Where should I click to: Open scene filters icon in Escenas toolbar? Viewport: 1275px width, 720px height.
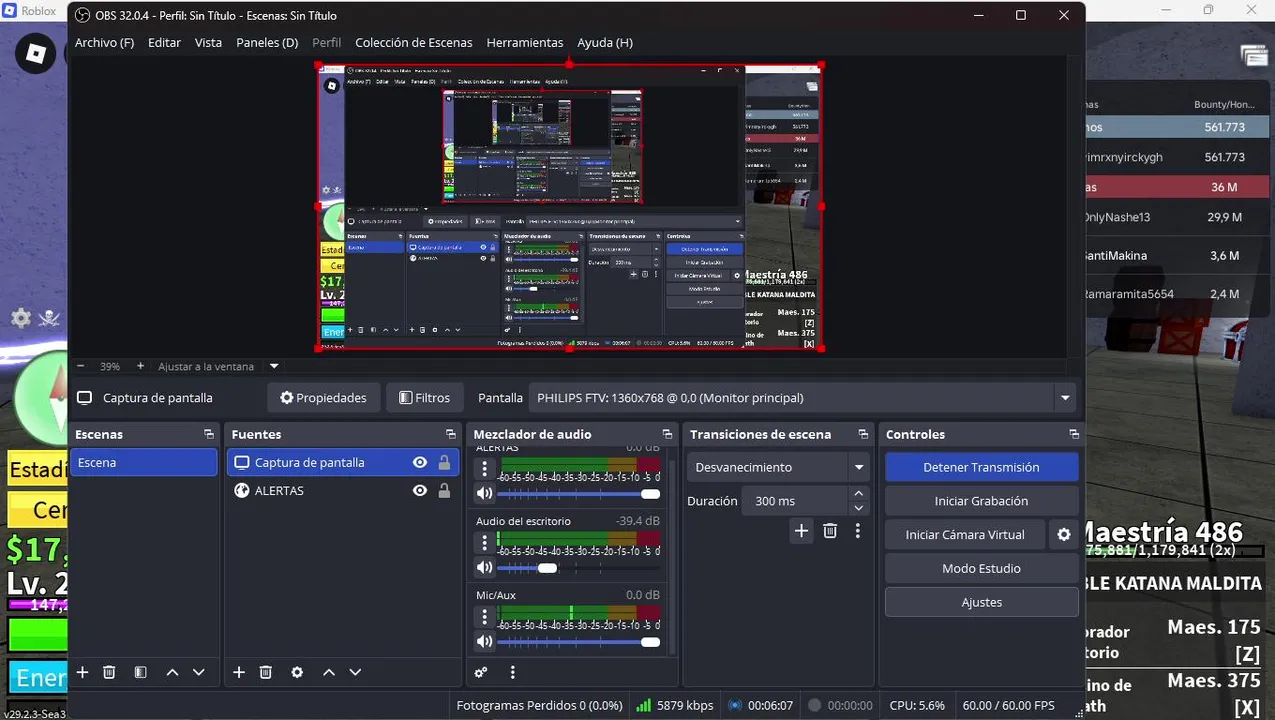tap(141, 673)
